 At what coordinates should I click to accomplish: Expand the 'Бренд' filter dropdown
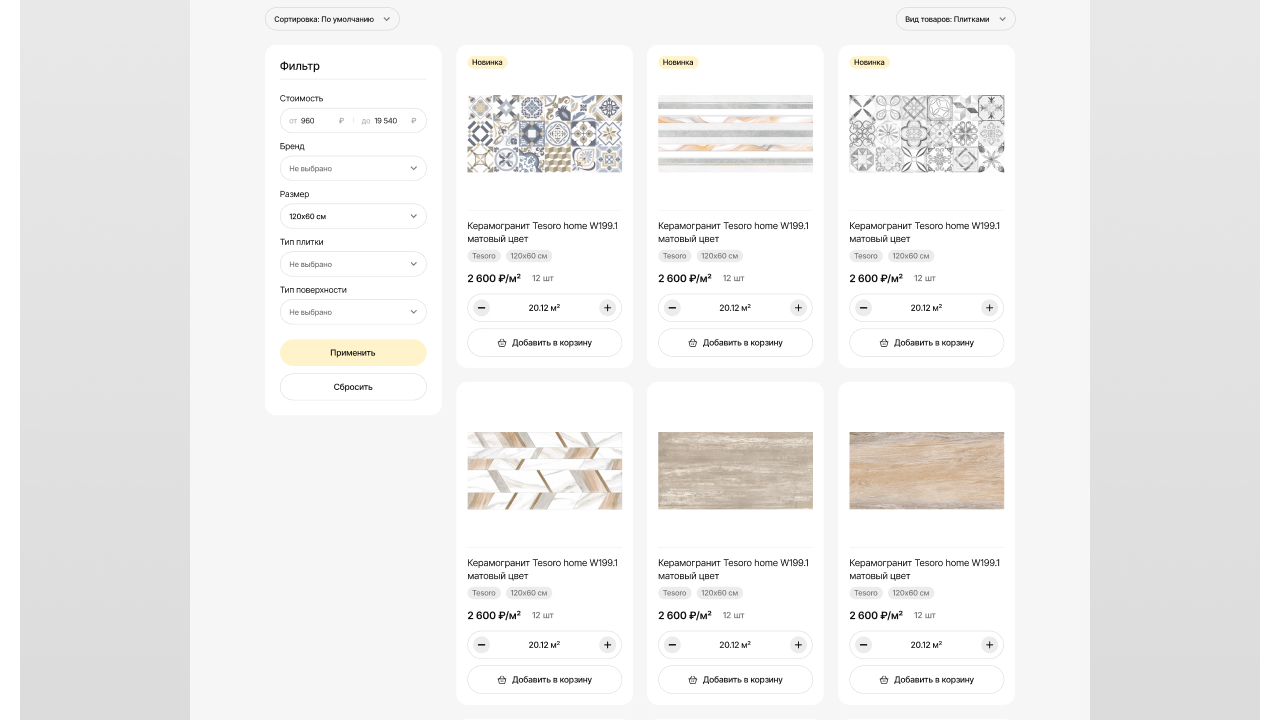click(x=353, y=168)
